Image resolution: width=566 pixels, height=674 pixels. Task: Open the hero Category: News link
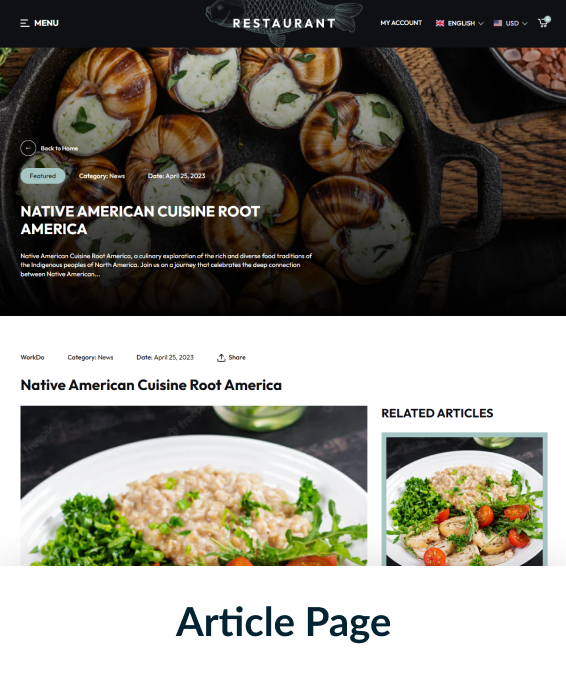click(x=102, y=176)
